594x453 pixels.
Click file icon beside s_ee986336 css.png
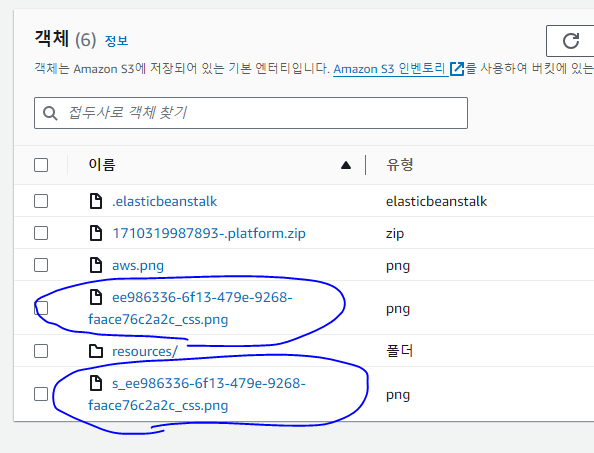96,383
